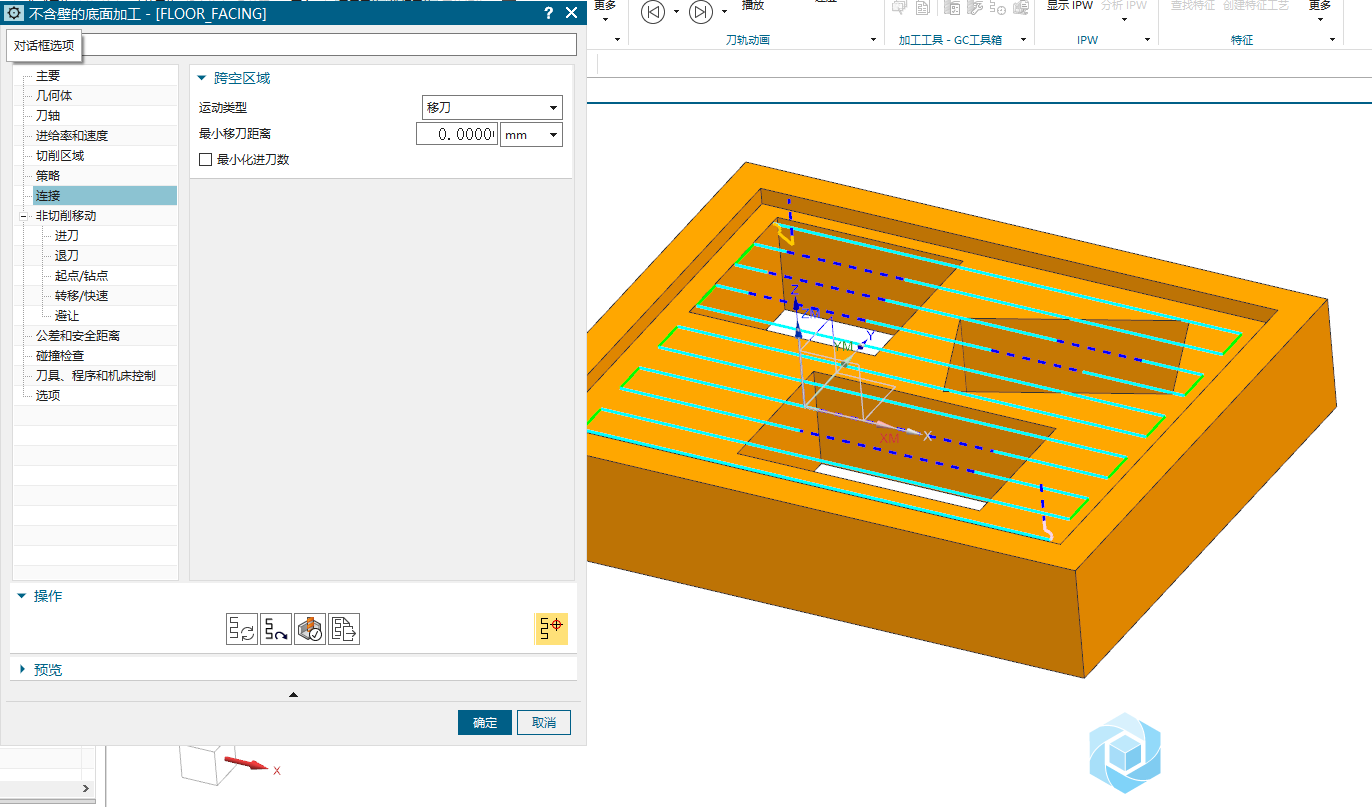
Task: Open dropdown arrow next to previous-step button
Action: point(676,12)
